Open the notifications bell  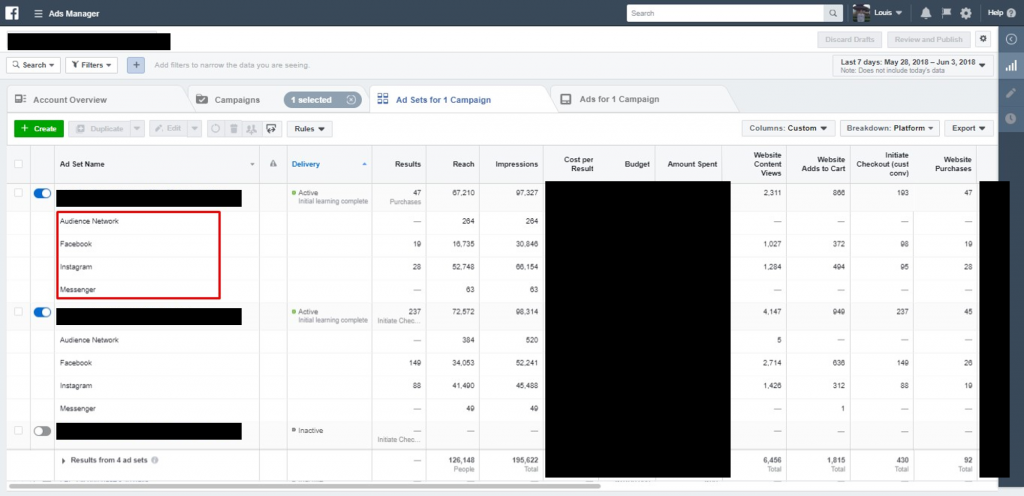(x=925, y=13)
